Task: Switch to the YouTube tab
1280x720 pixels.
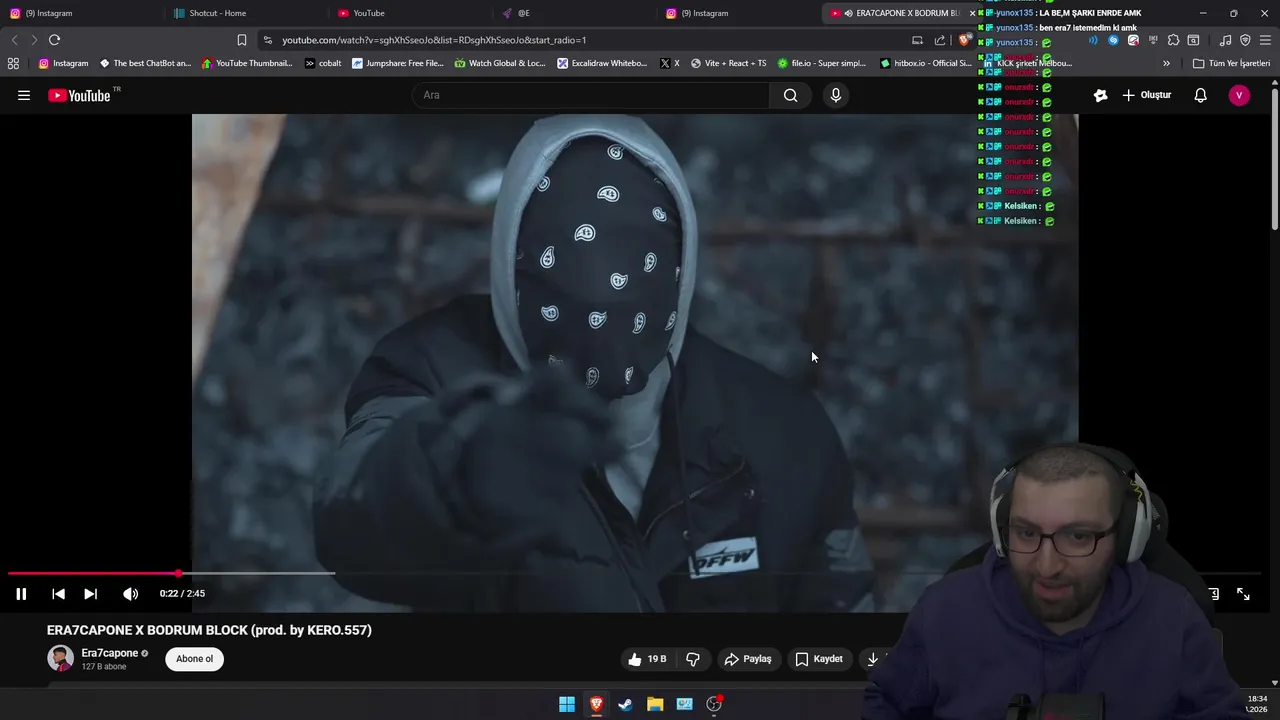Action: pos(410,13)
